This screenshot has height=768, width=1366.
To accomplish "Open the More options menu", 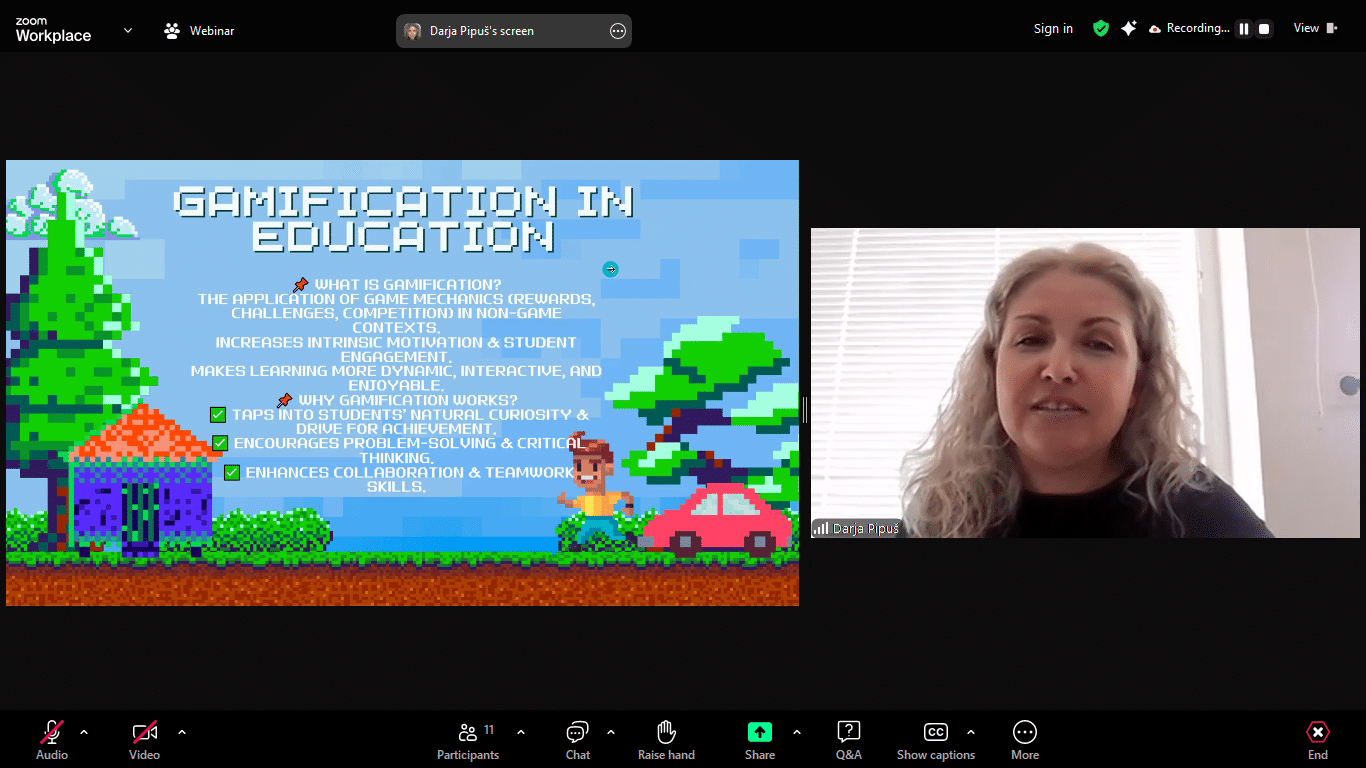I will pos(1024,740).
